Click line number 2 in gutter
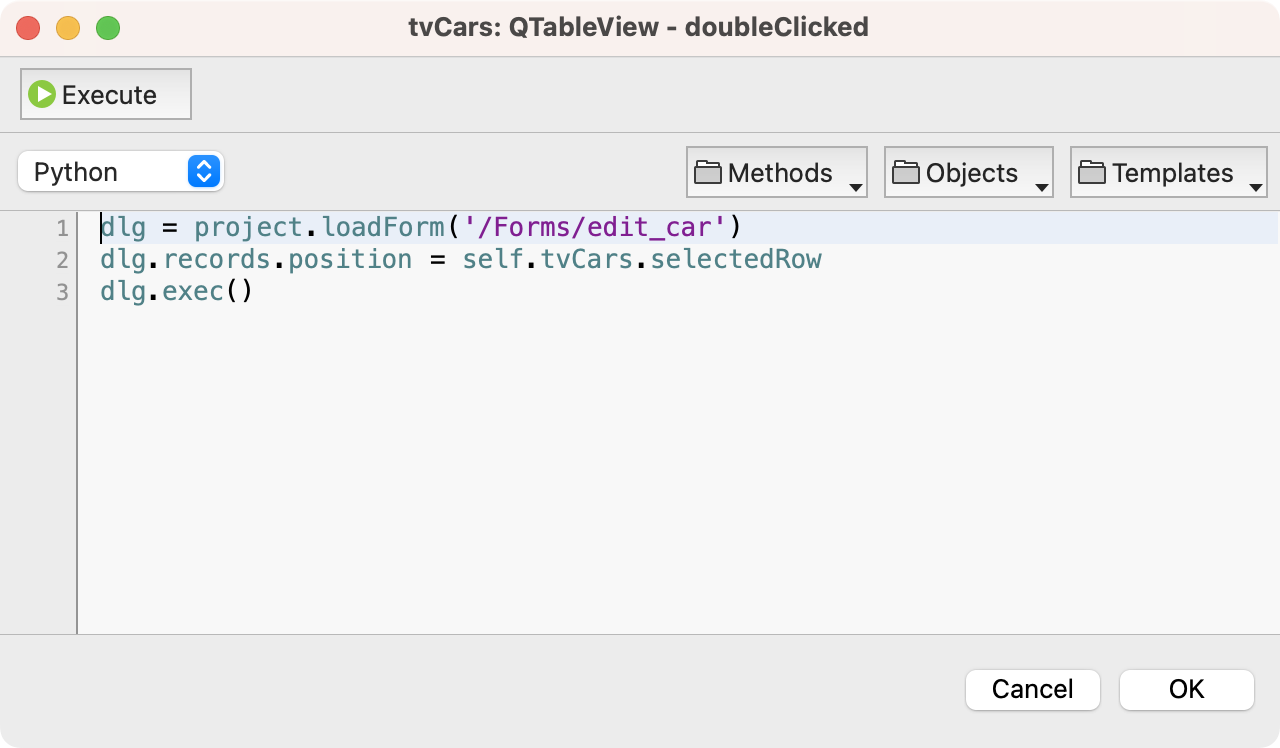This screenshot has height=748, width=1280. [x=62, y=260]
